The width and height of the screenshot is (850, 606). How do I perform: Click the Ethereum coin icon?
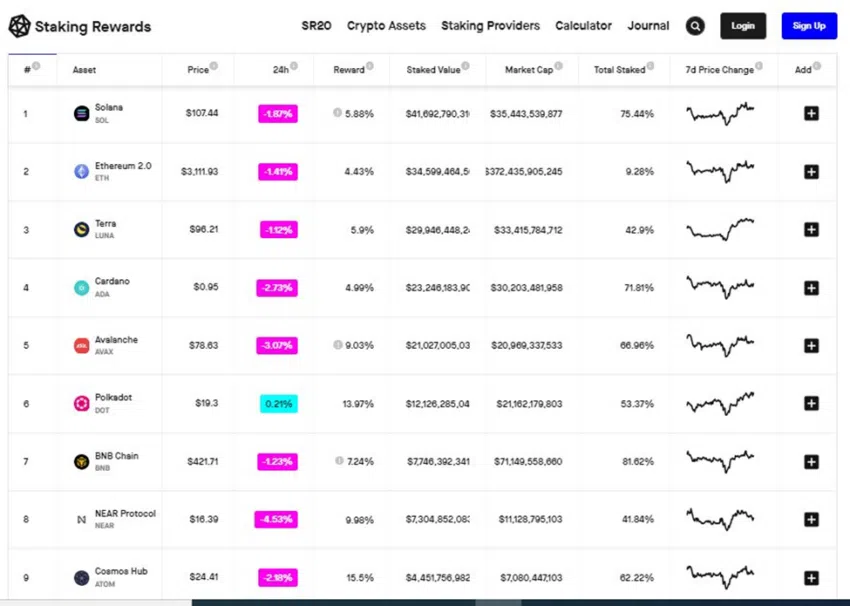[81, 172]
